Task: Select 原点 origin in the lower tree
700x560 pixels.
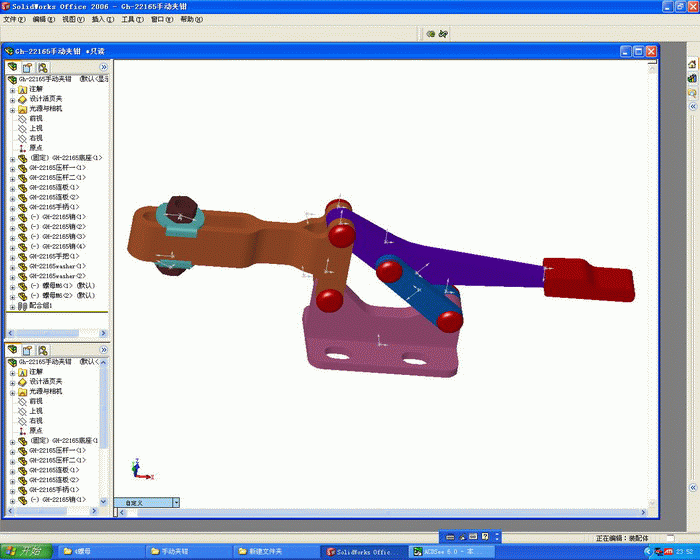Action: point(36,430)
